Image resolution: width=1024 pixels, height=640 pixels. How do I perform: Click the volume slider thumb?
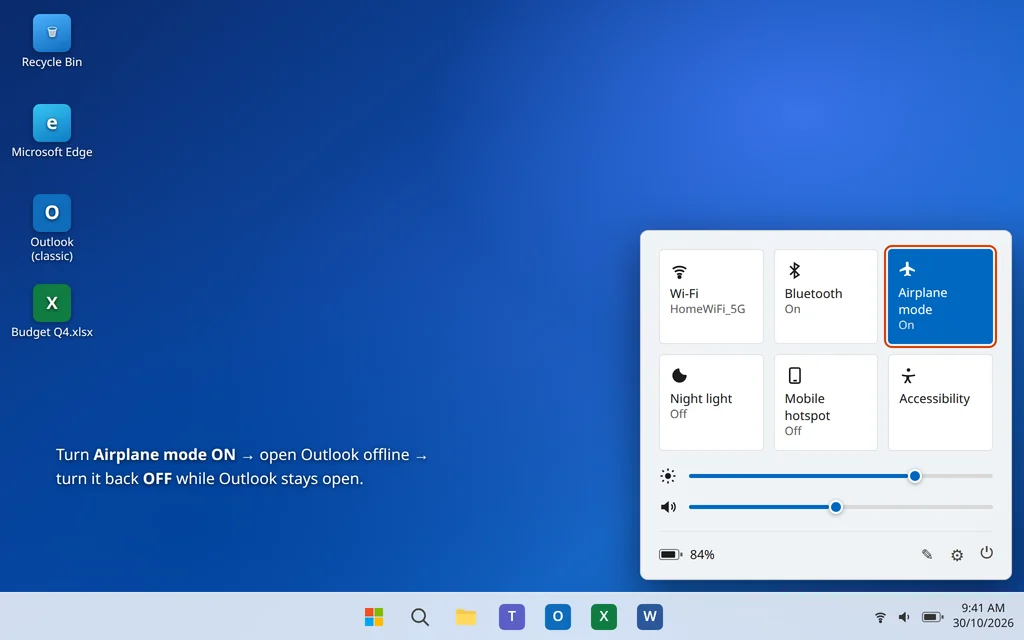(x=835, y=507)
